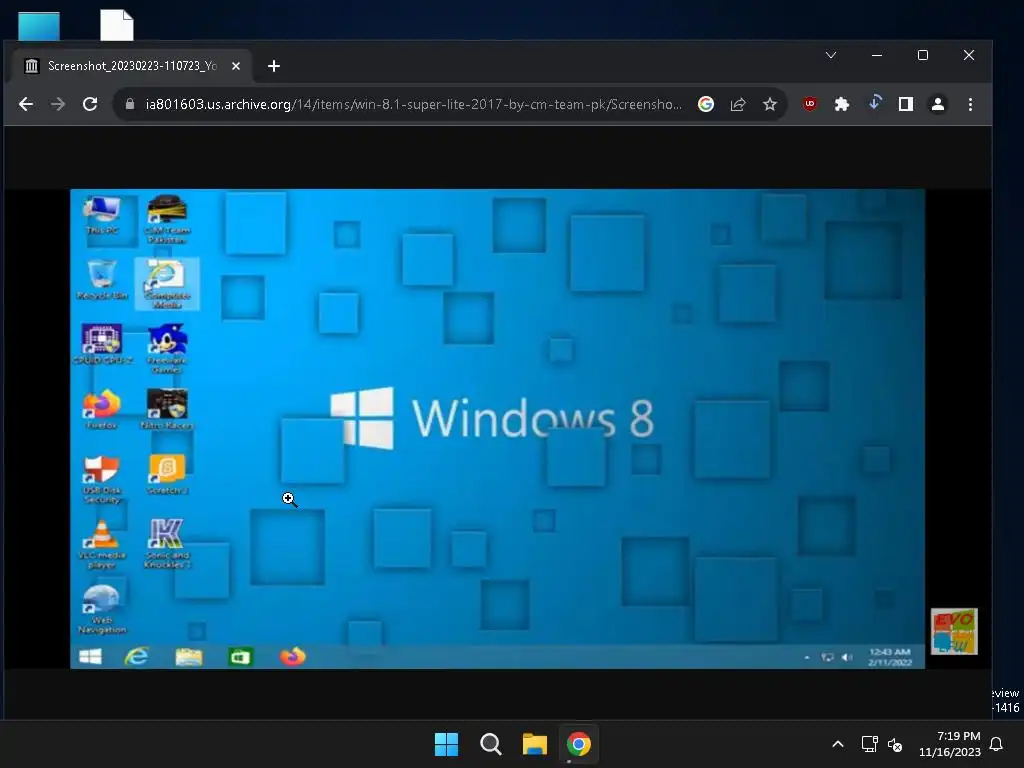Open a new browser tab
This screenshot has height=768, width=1024.
(274, 66)
